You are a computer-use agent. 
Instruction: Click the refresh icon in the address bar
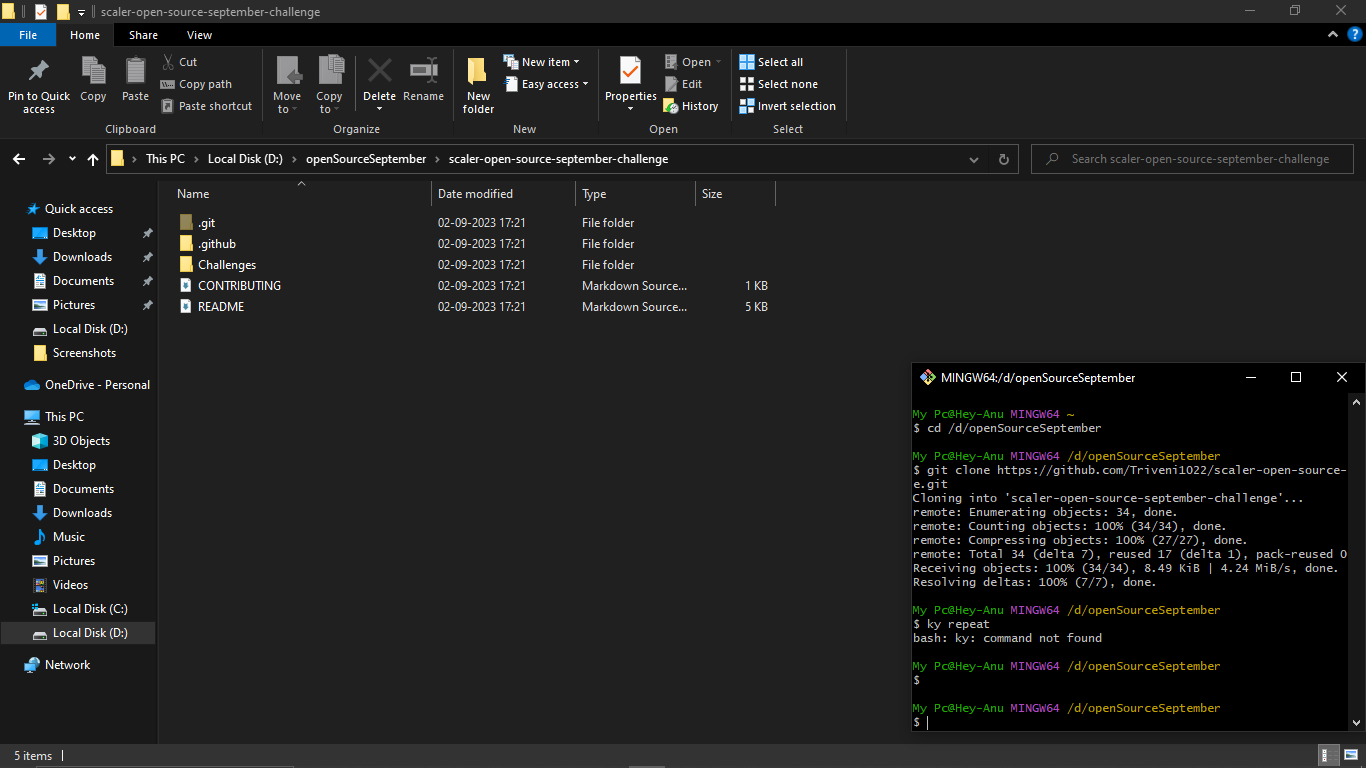[x=1003, y=158]
